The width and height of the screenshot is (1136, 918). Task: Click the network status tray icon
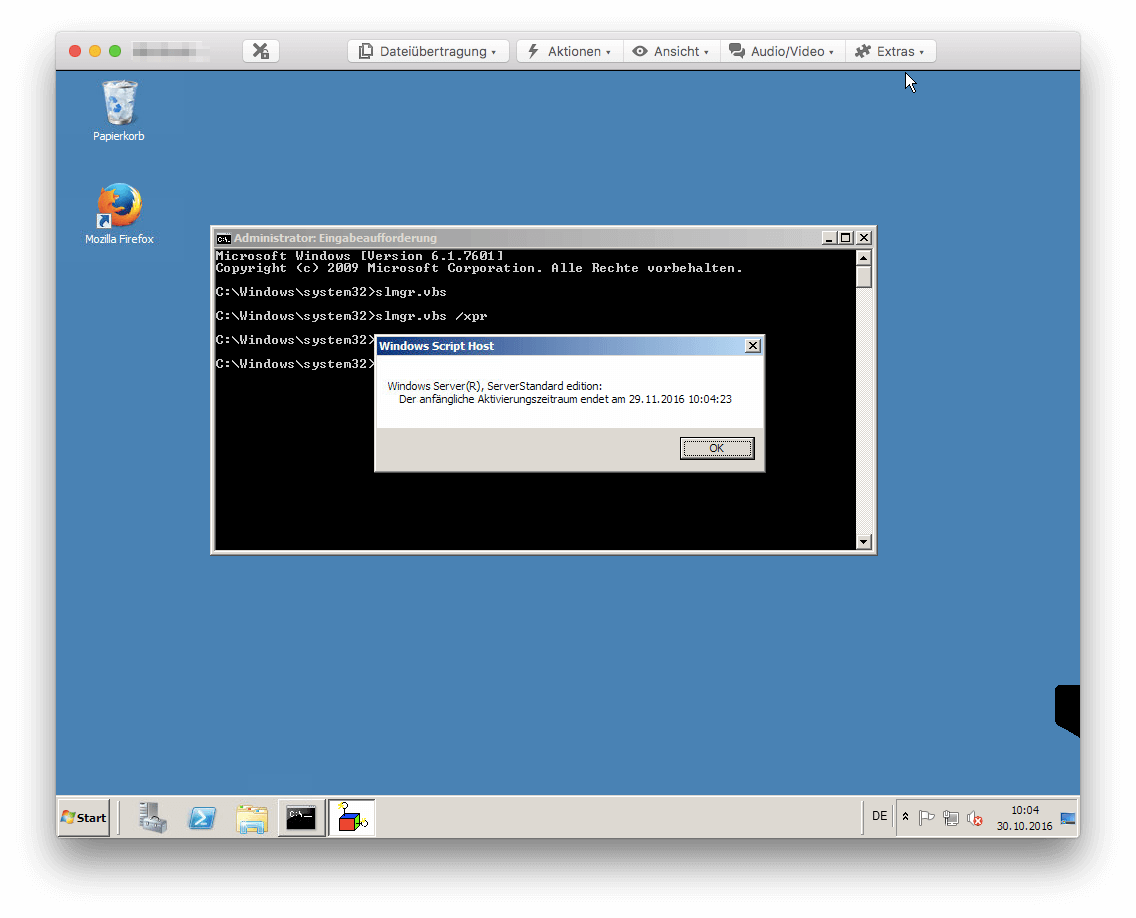[x=951, y=818]
